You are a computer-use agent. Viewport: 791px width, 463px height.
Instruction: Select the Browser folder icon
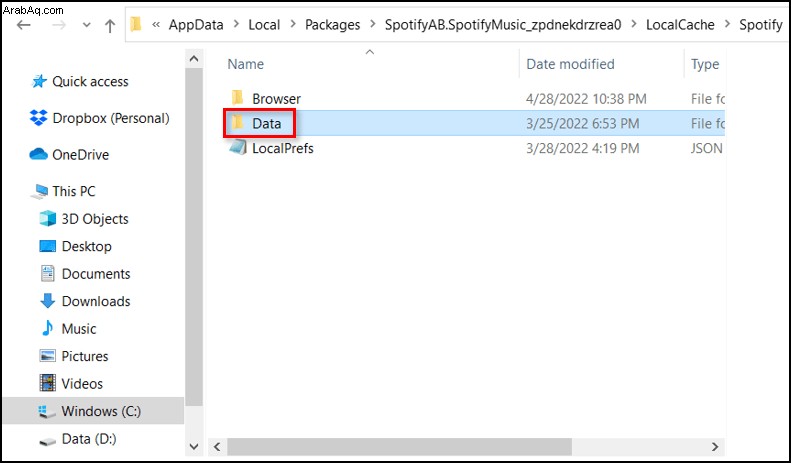click(x=238, y=98)
